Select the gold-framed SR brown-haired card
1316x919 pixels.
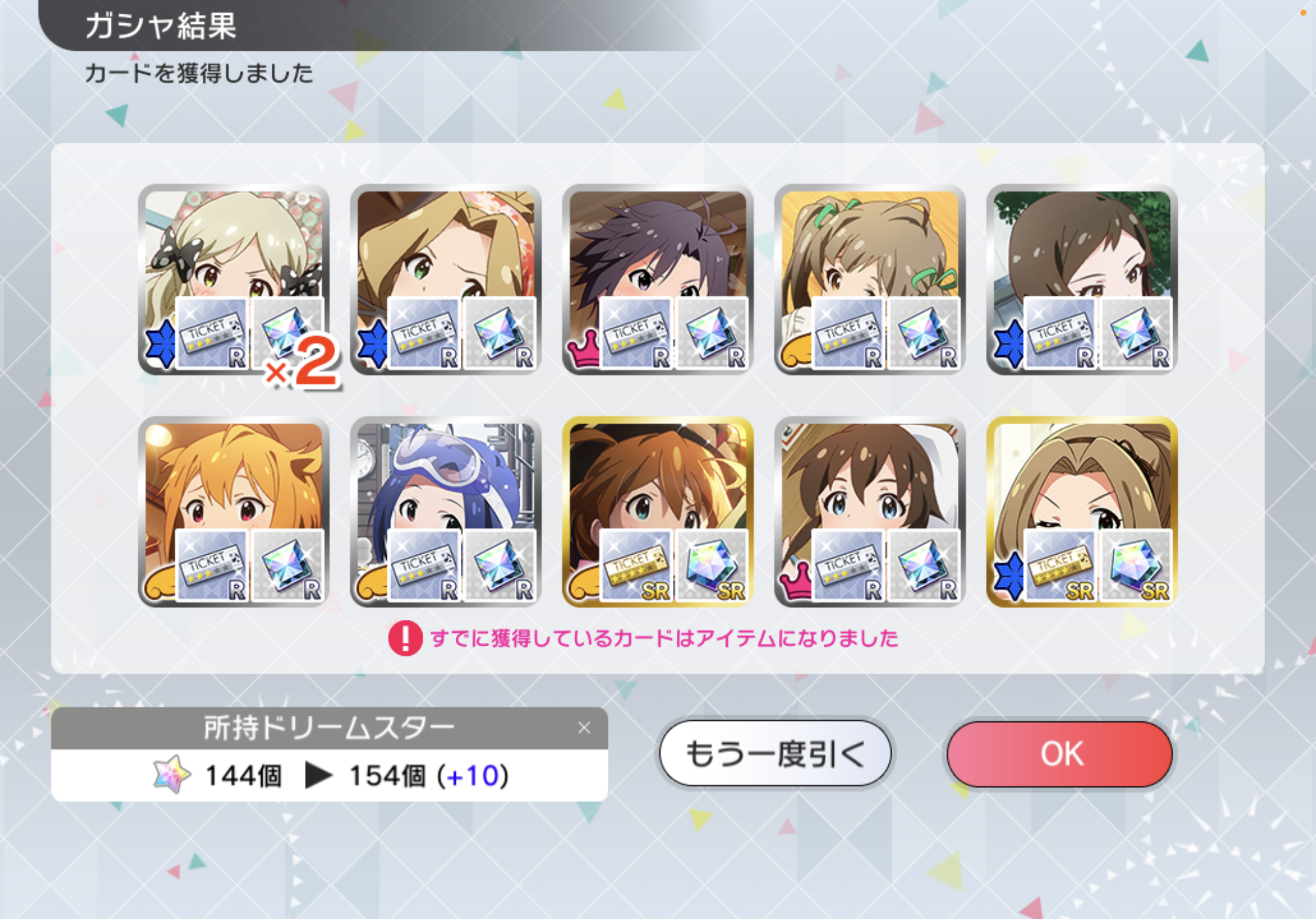tap(658, 512)
